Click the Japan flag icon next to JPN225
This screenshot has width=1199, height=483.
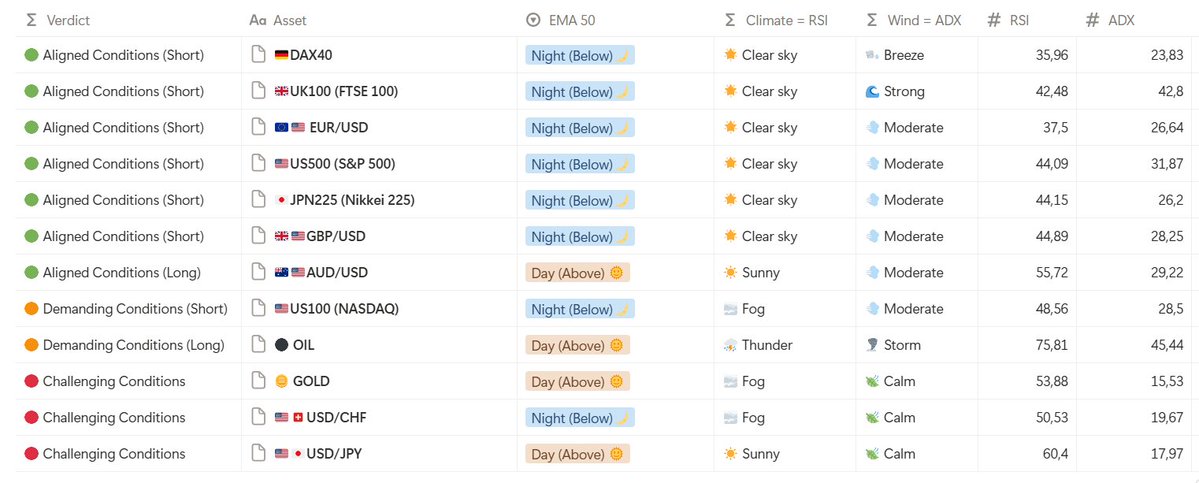click(x=281, y=200)
